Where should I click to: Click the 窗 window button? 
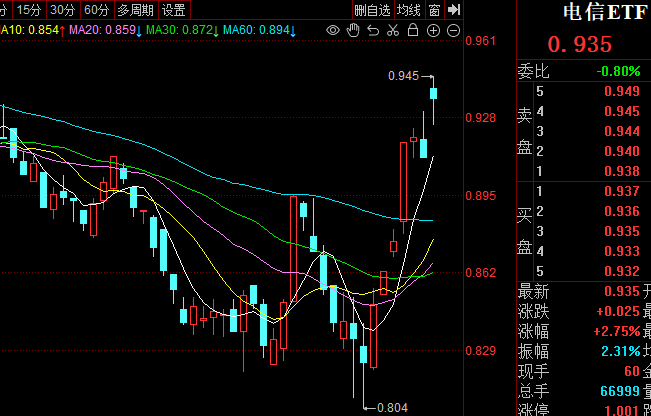pyautogui.click(x=434, y=10)
